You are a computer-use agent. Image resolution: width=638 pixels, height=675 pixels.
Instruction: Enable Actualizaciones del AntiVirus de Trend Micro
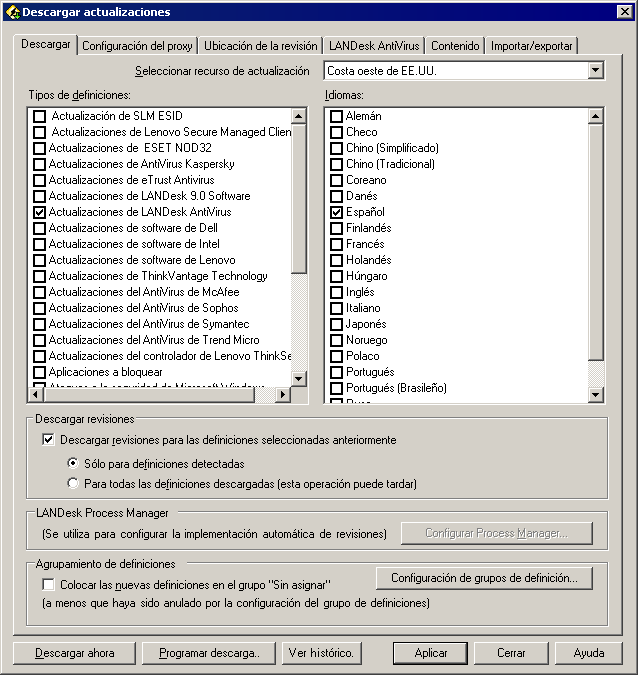(39, 340)
